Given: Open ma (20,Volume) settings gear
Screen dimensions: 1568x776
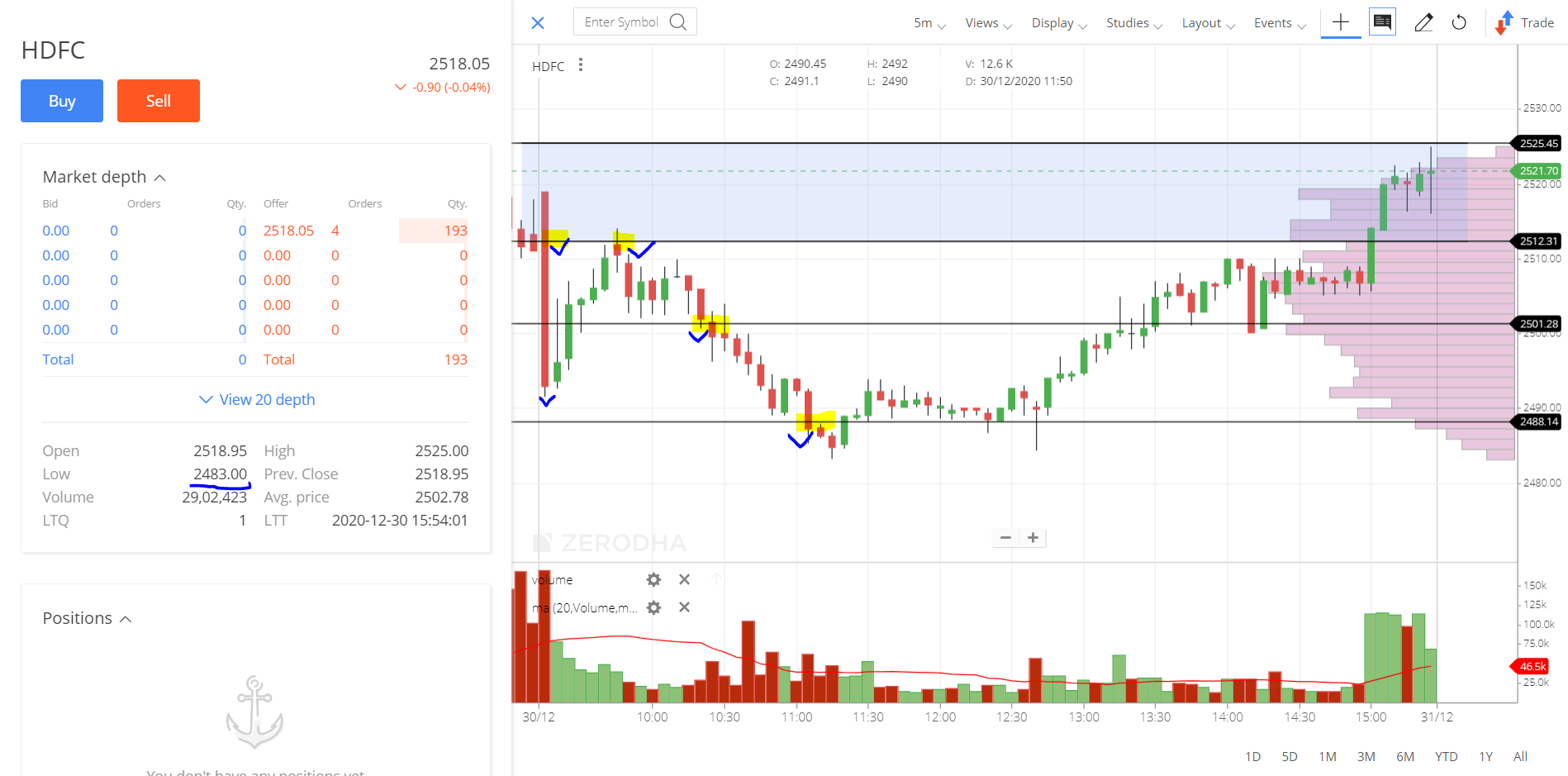Looking at the screenshot, I should pos(653,607).
